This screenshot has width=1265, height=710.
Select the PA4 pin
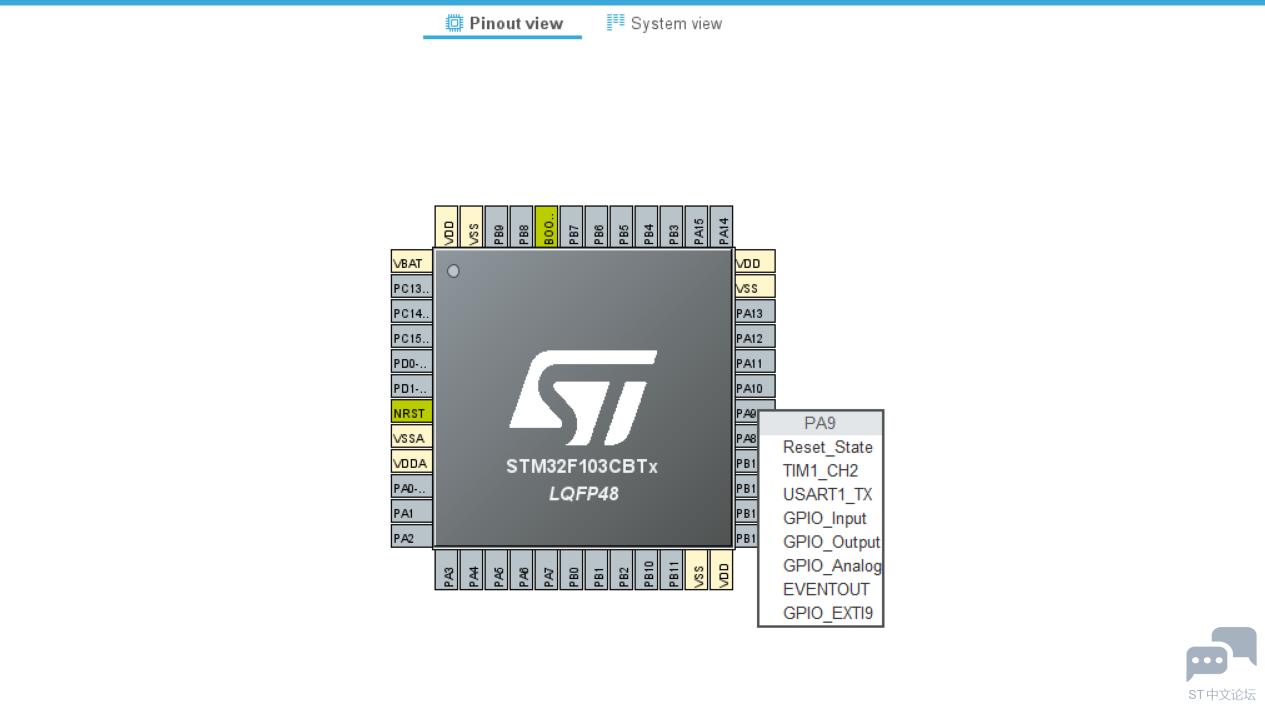[472, 570]
